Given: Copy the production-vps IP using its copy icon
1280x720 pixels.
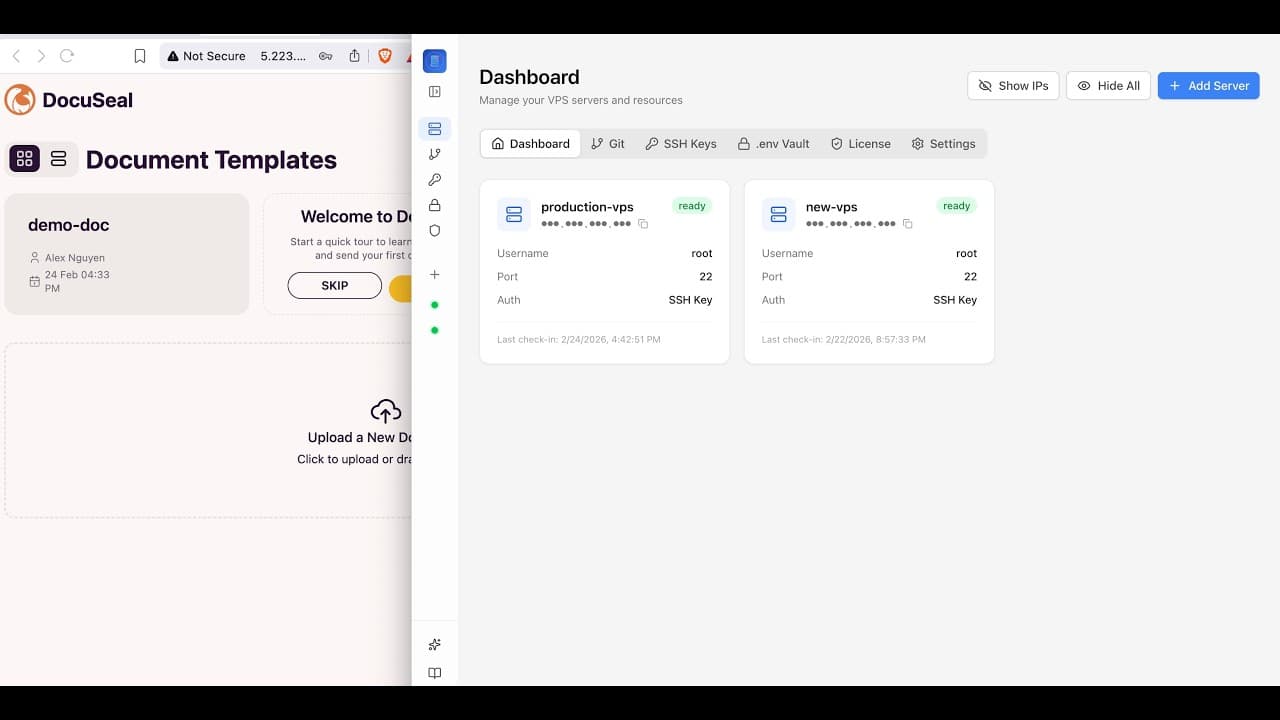Looking at the screenshot, I should click(x=643, y=224).
